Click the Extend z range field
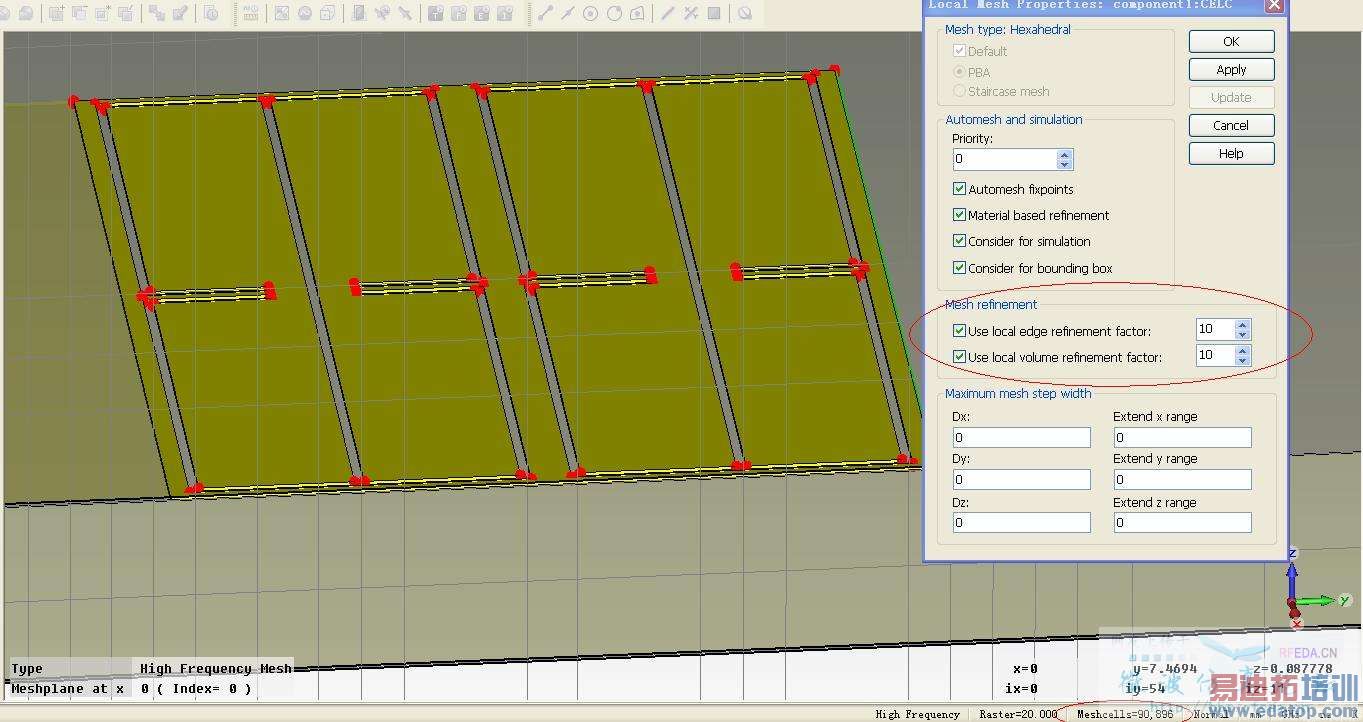 point(1182,523)
